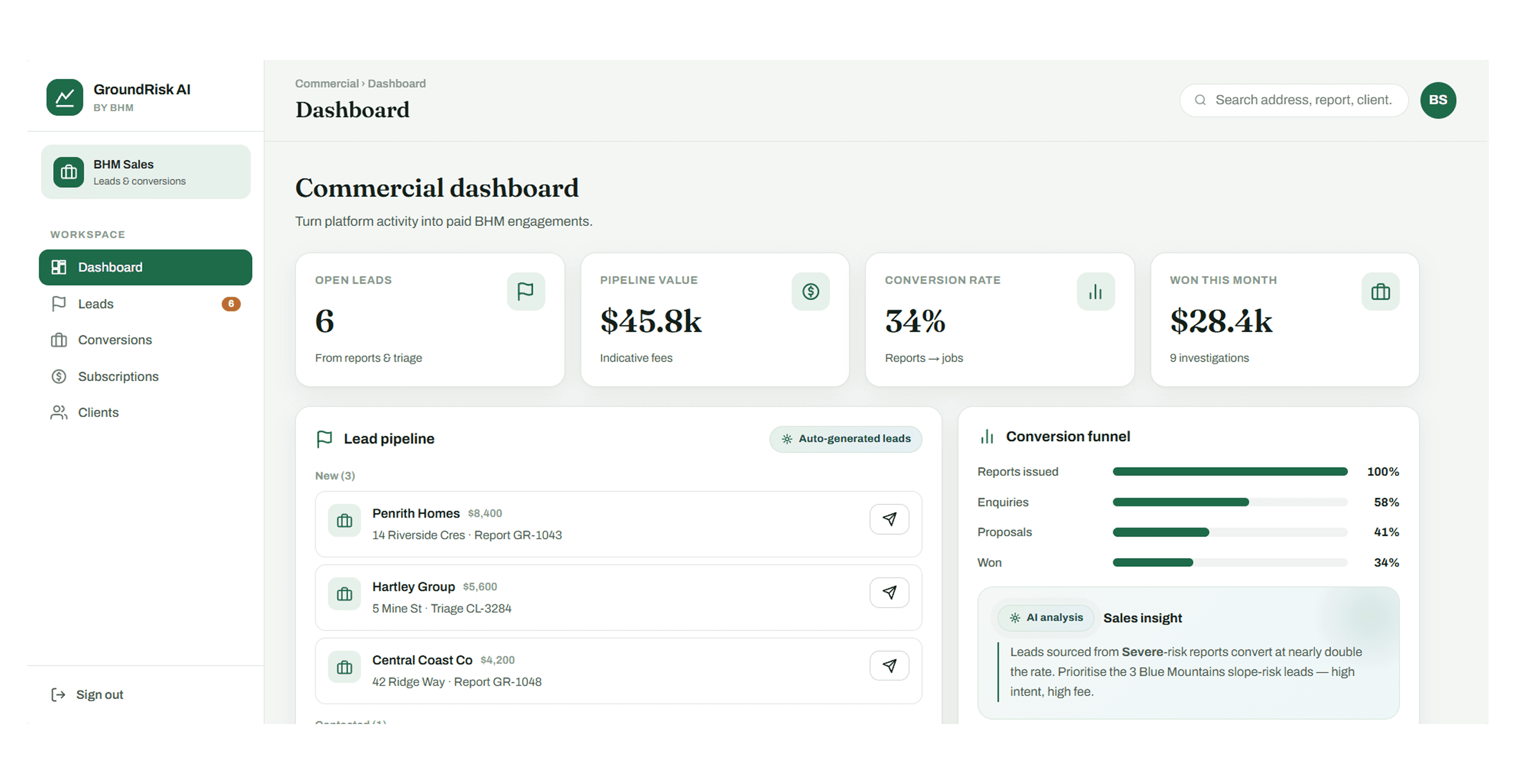Go to Conversions in the sidebar

coord(146,340)
